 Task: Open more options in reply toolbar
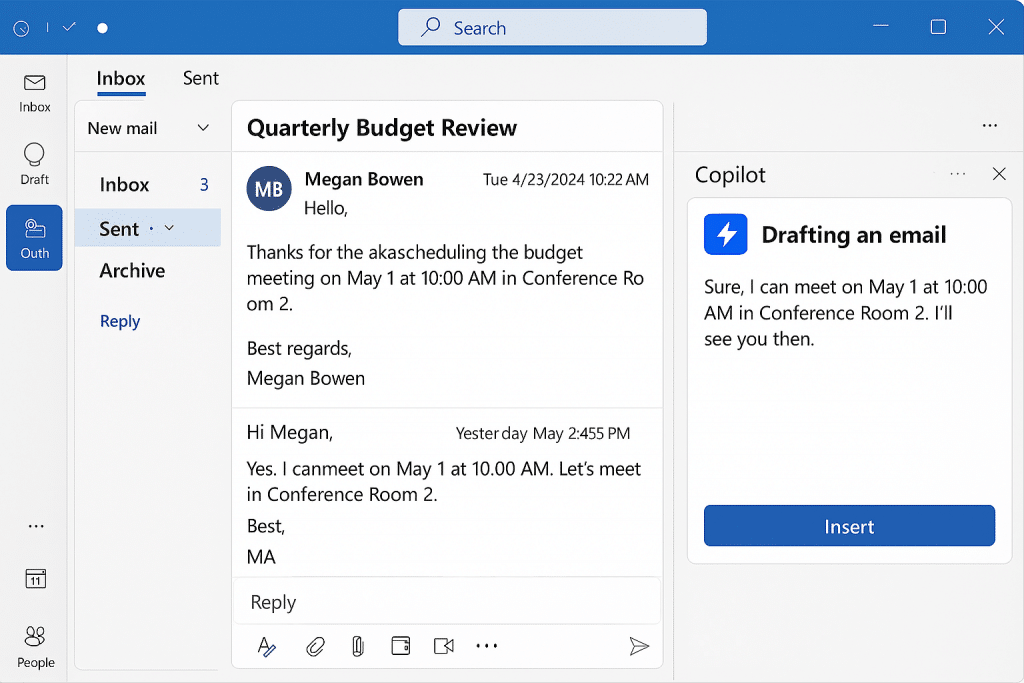tap(487, 647)
